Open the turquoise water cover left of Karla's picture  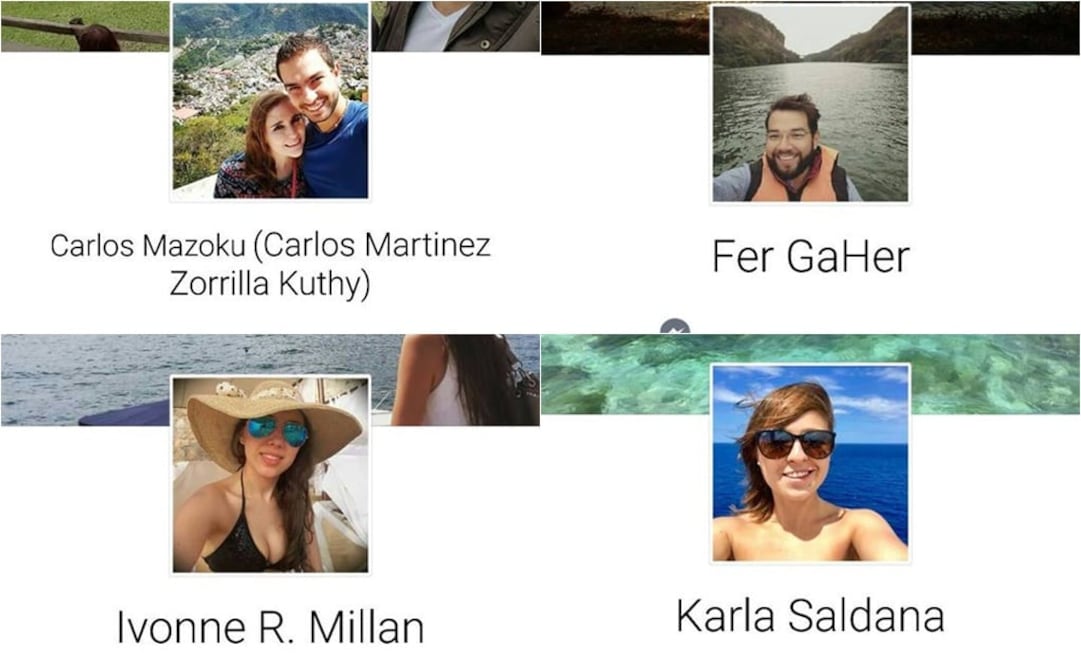[625, 374]
